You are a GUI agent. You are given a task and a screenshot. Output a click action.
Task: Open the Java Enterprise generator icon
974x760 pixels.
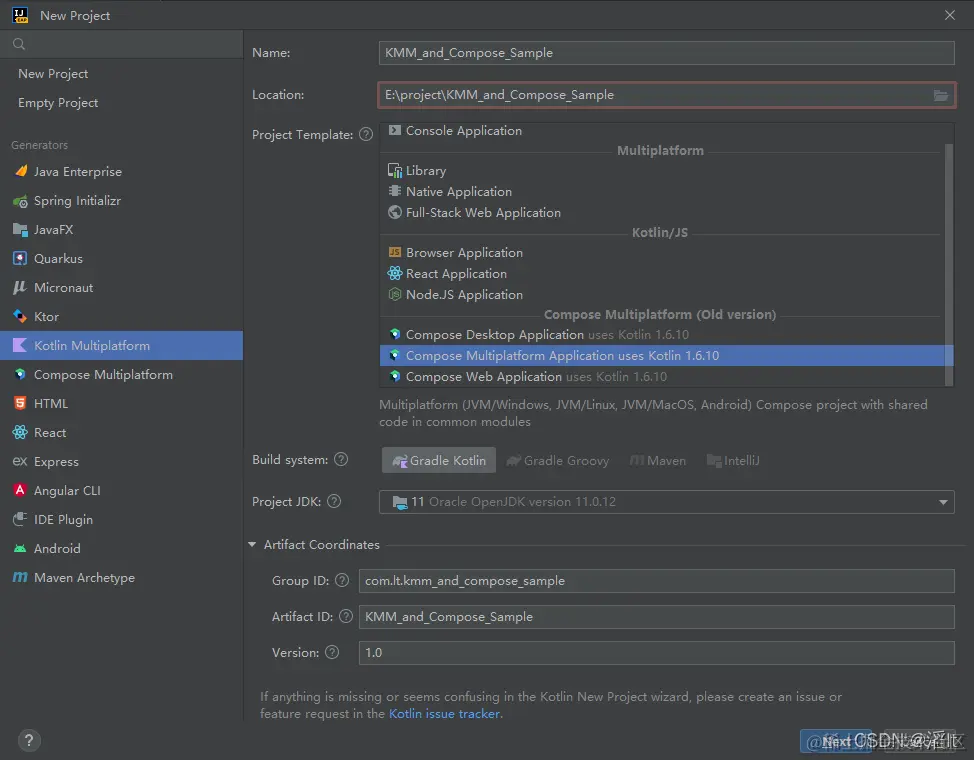[x=20, y=171]
